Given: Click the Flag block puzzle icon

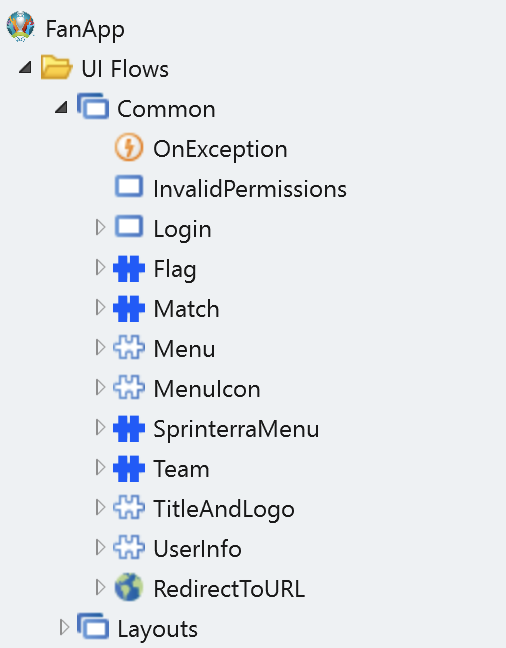Looking at the screenshot, I should click(x=129, y=269).
